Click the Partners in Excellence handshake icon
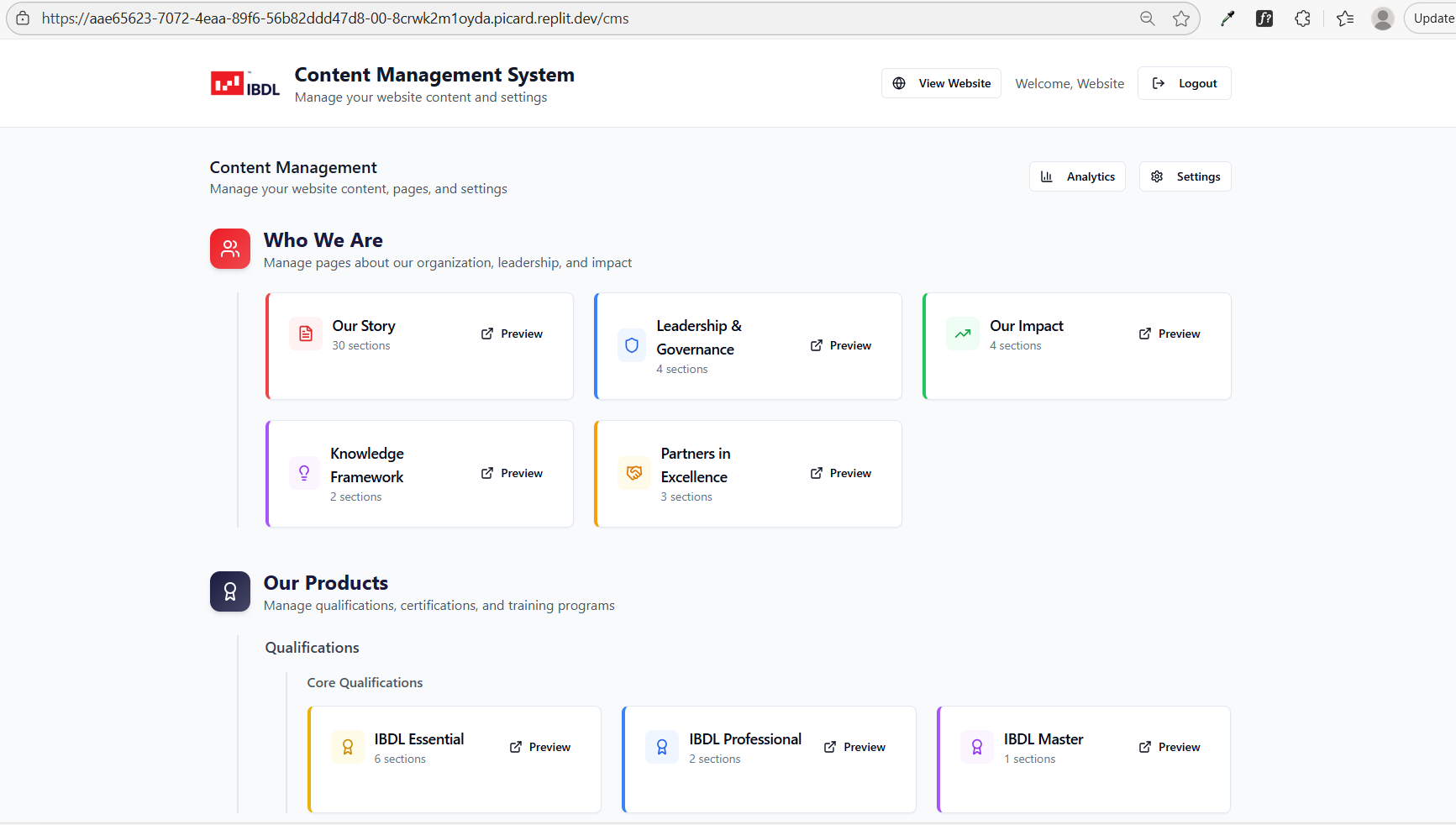 pos(634,473)
